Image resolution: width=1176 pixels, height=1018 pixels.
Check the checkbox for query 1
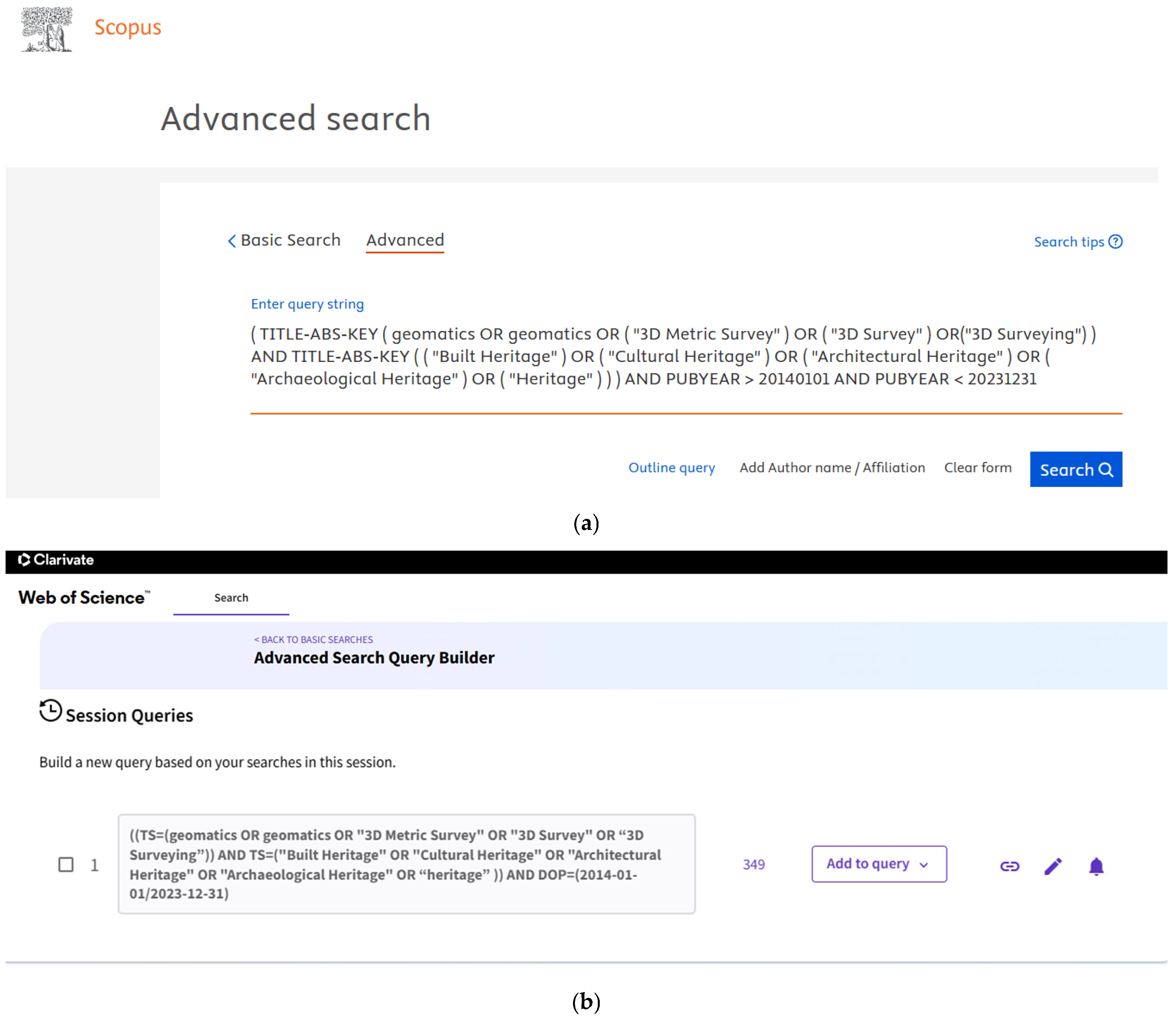point(66,865)
